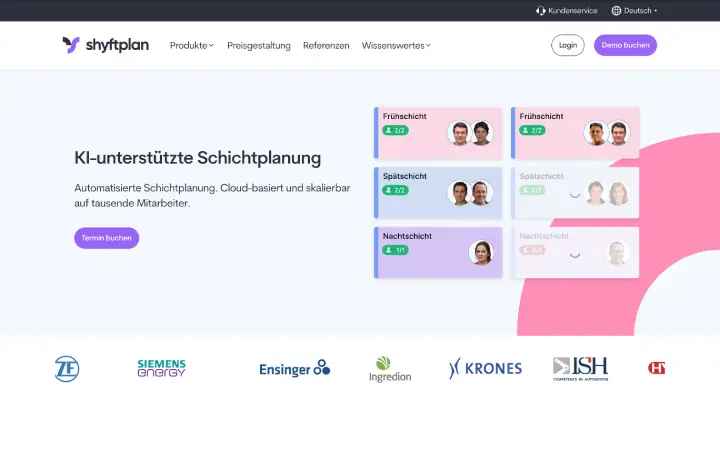Click the shyftplan wordmark text
This screenshot has width=720, height=450.
point(118,45)
